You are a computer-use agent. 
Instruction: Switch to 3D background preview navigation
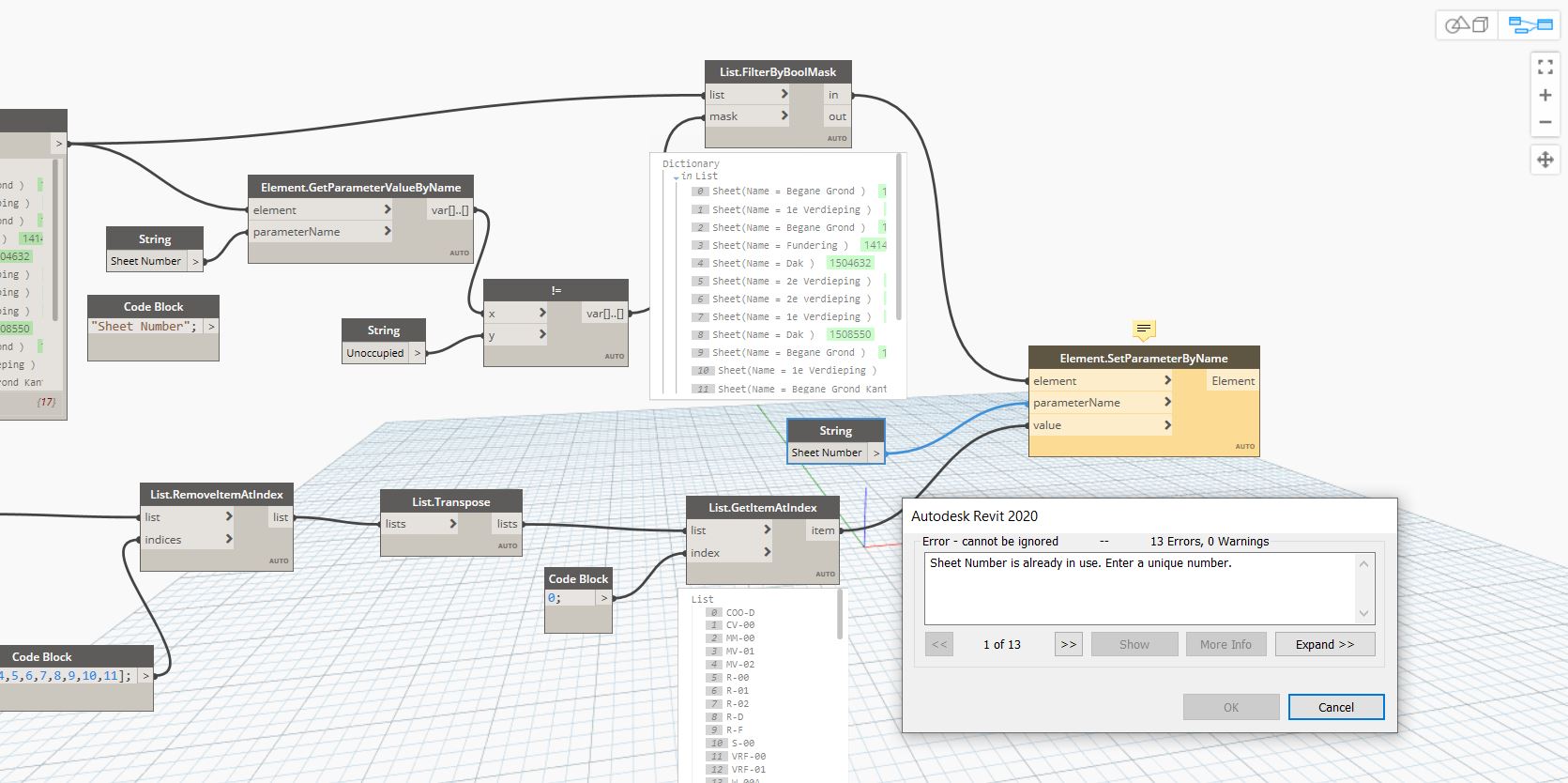pyautogui.click(x=1466, y=25)
